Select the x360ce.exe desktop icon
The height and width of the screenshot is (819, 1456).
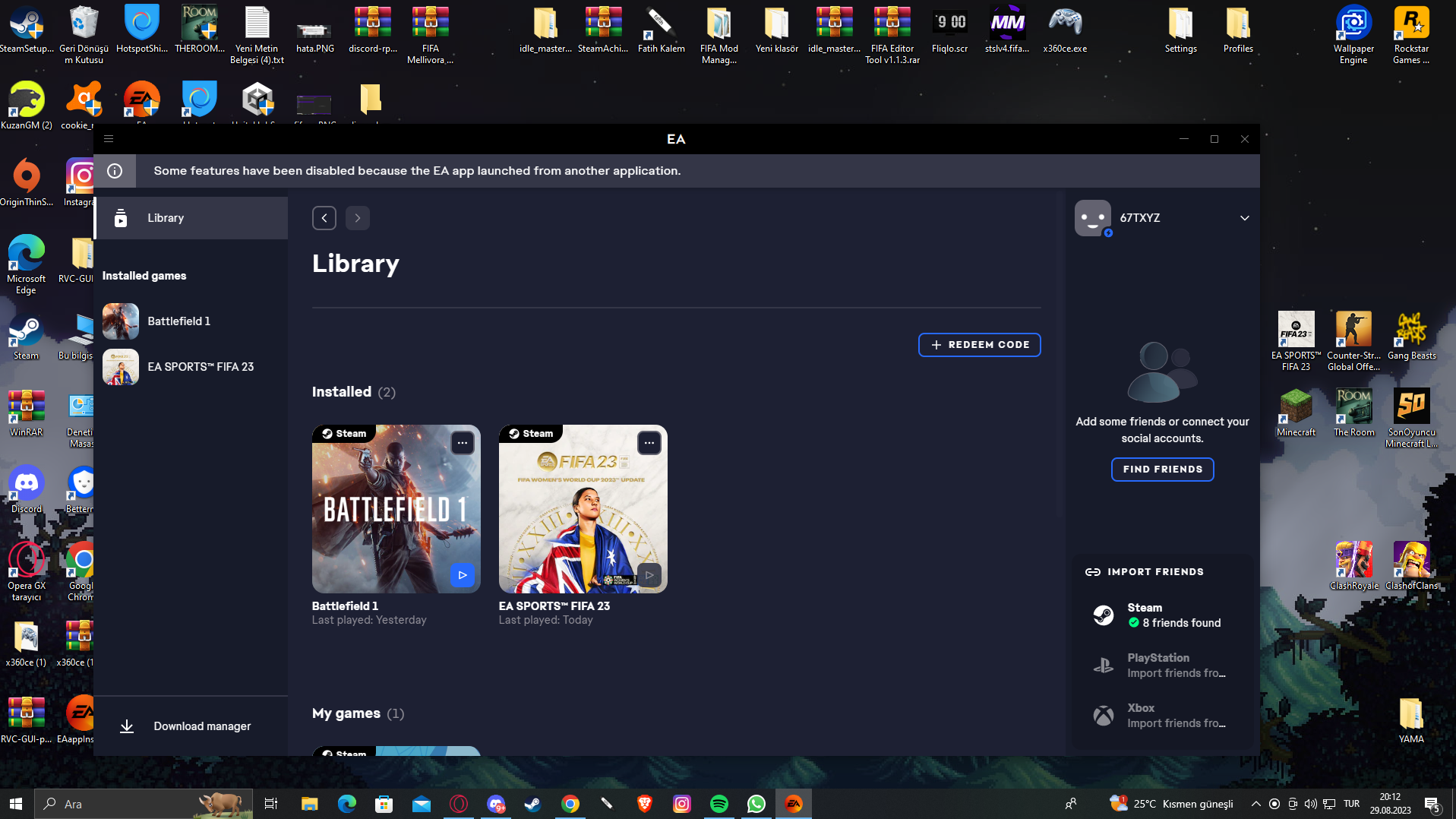pyautogui.click(x=1065, y=30)
